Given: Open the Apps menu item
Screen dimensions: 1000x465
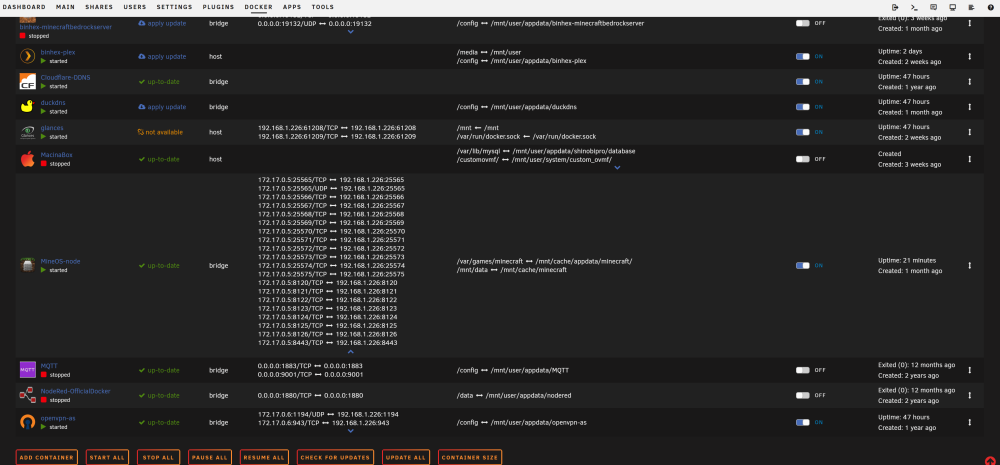Looking at the screenshot, I should pyautogui.click(x=292, y=7).
